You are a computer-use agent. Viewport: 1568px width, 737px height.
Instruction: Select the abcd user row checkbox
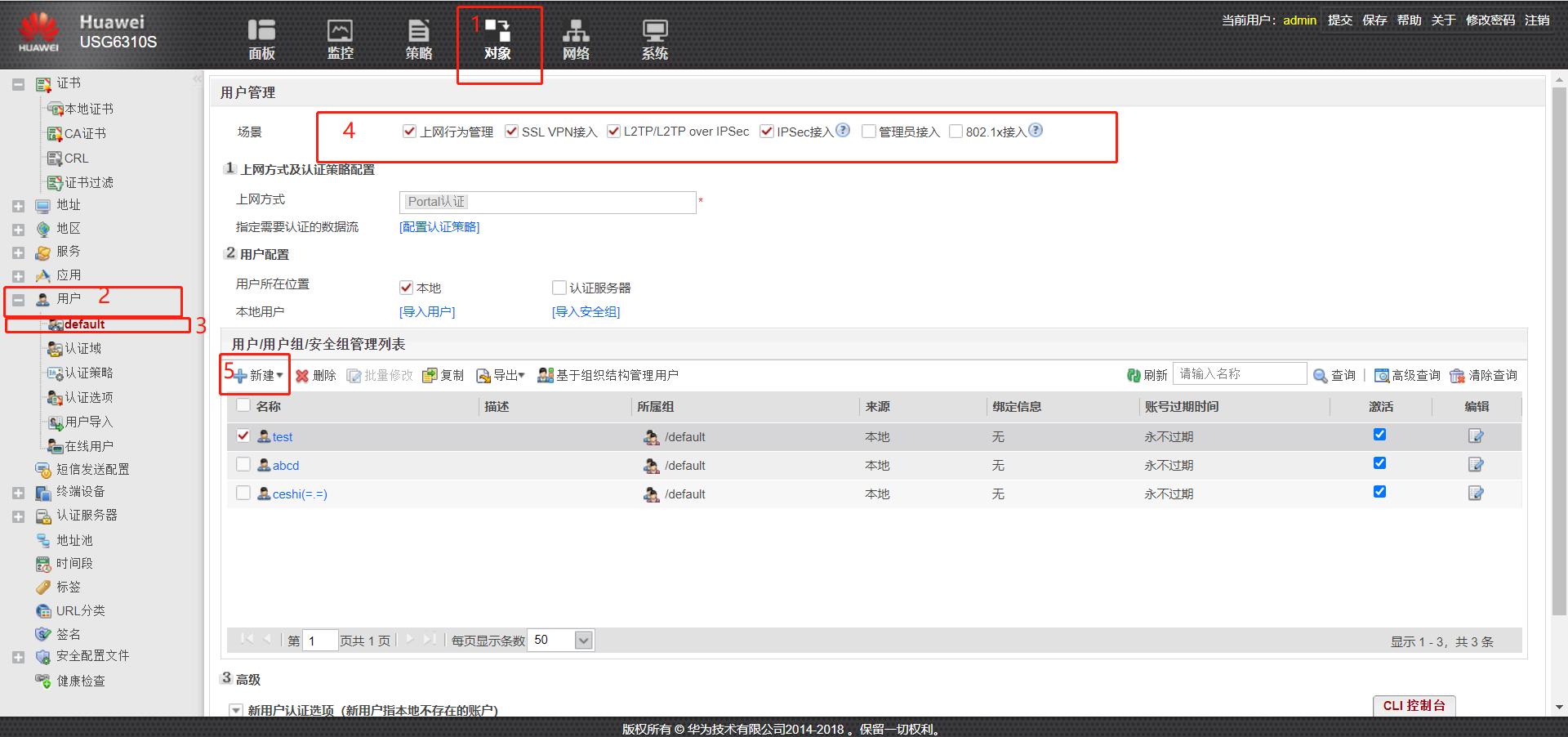click(x=243, y=465)
